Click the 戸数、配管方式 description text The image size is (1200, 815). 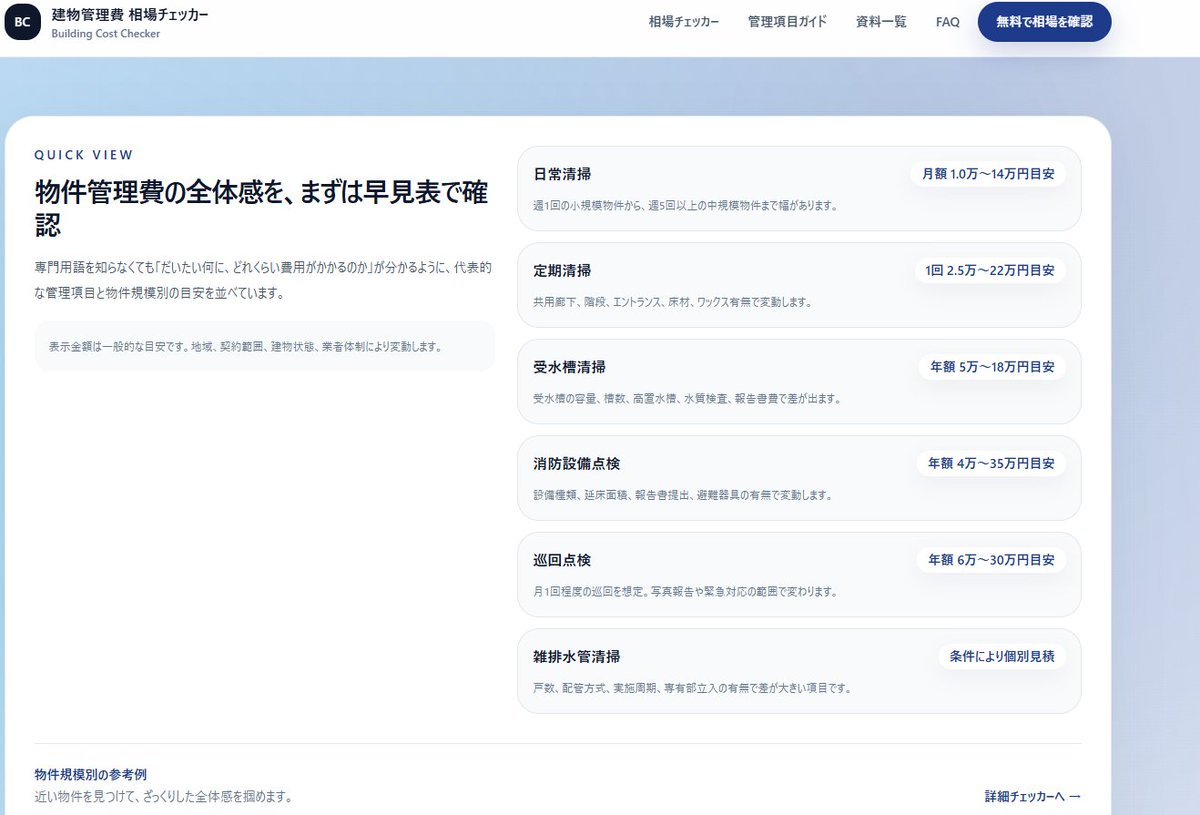click(x=692, y=688)
